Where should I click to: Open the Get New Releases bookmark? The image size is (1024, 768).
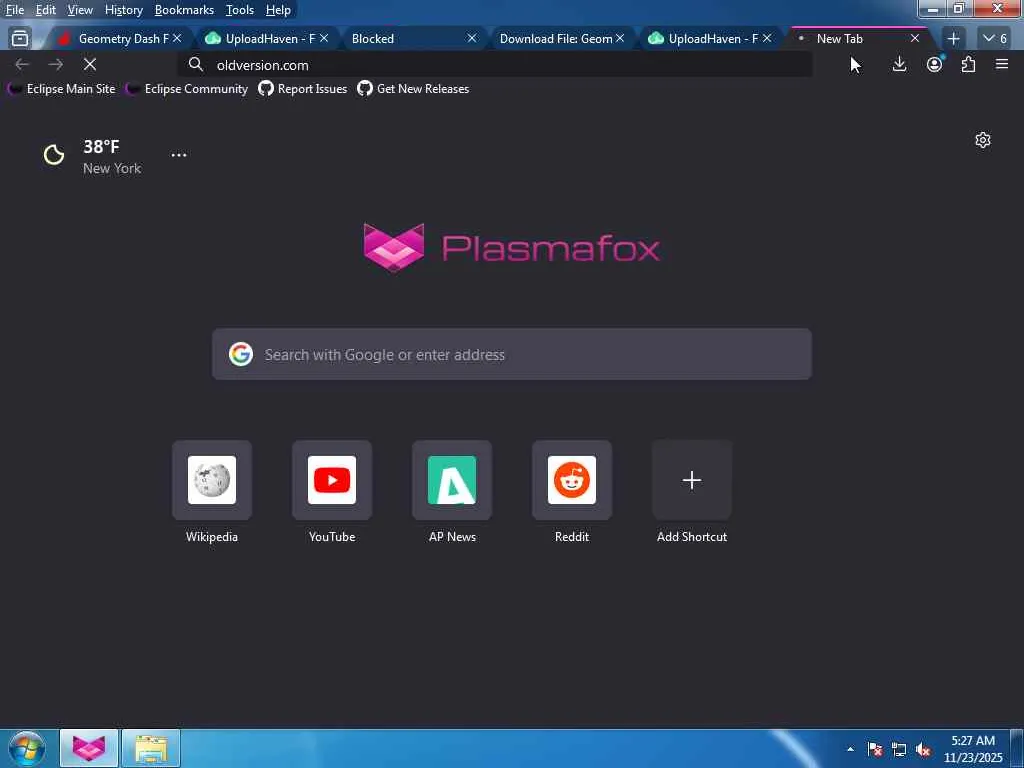click(413, 89)
